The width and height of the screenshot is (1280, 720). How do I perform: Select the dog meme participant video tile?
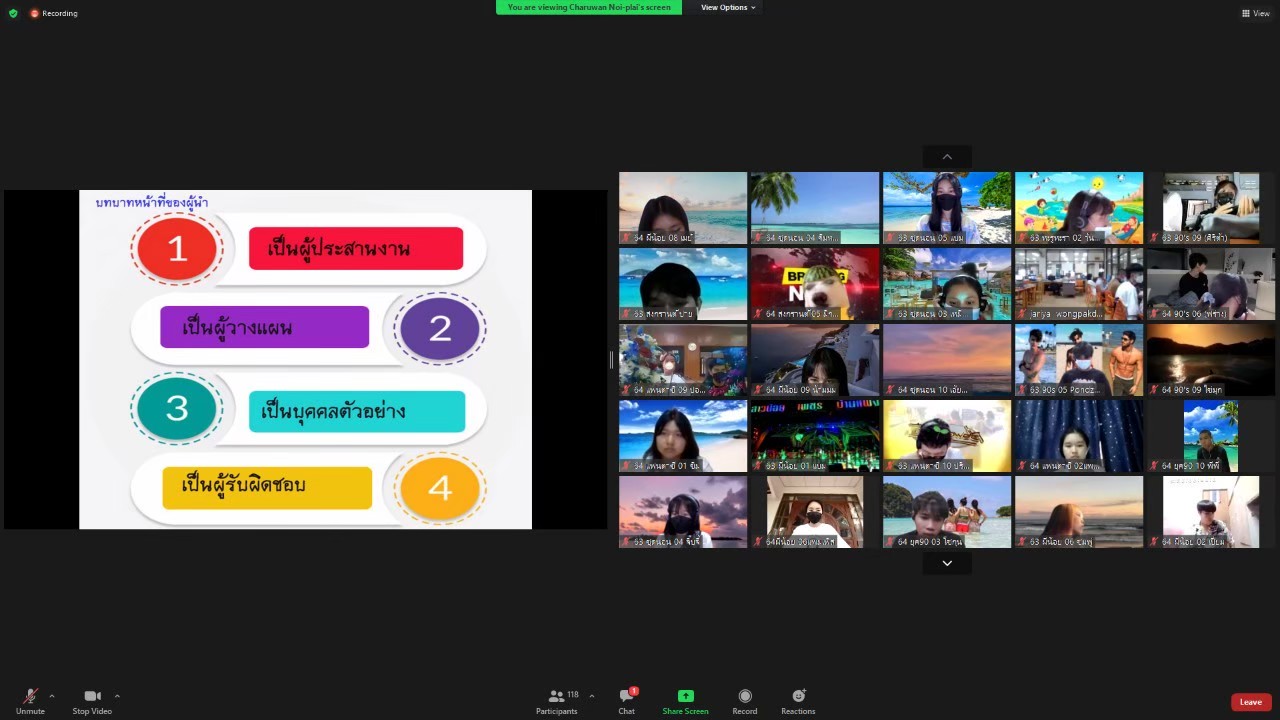[815, 284]
